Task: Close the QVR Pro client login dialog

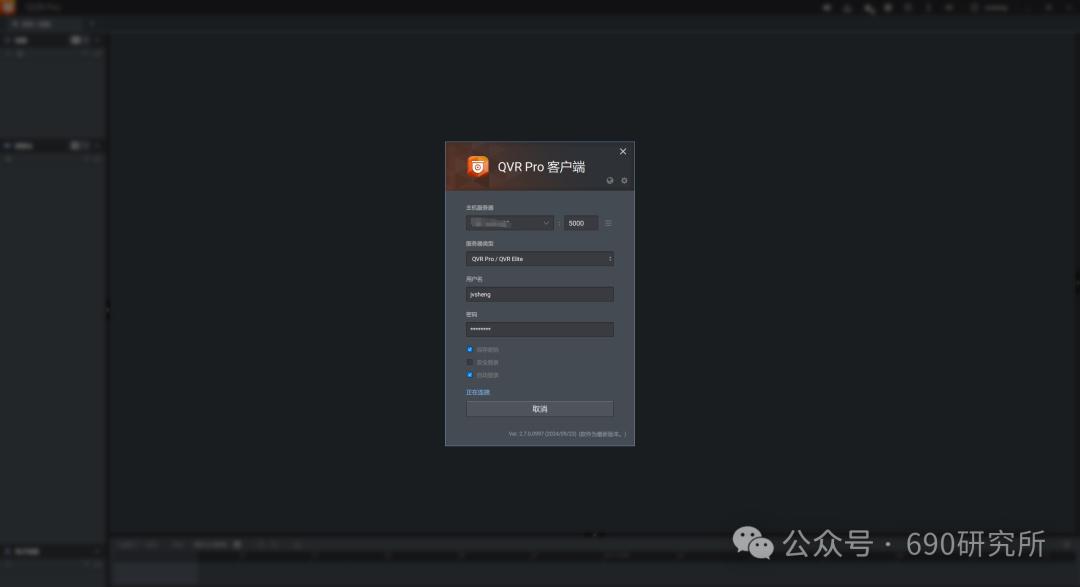Action: [x=623, y=152]
